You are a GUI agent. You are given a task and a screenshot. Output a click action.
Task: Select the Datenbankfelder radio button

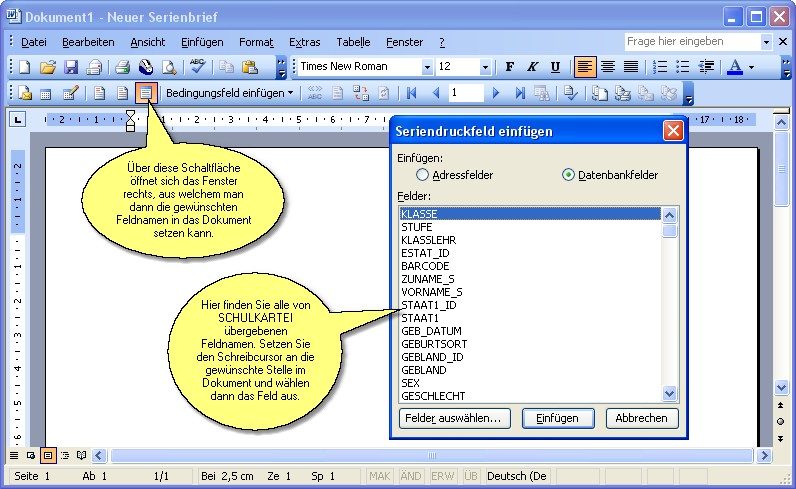569,175
